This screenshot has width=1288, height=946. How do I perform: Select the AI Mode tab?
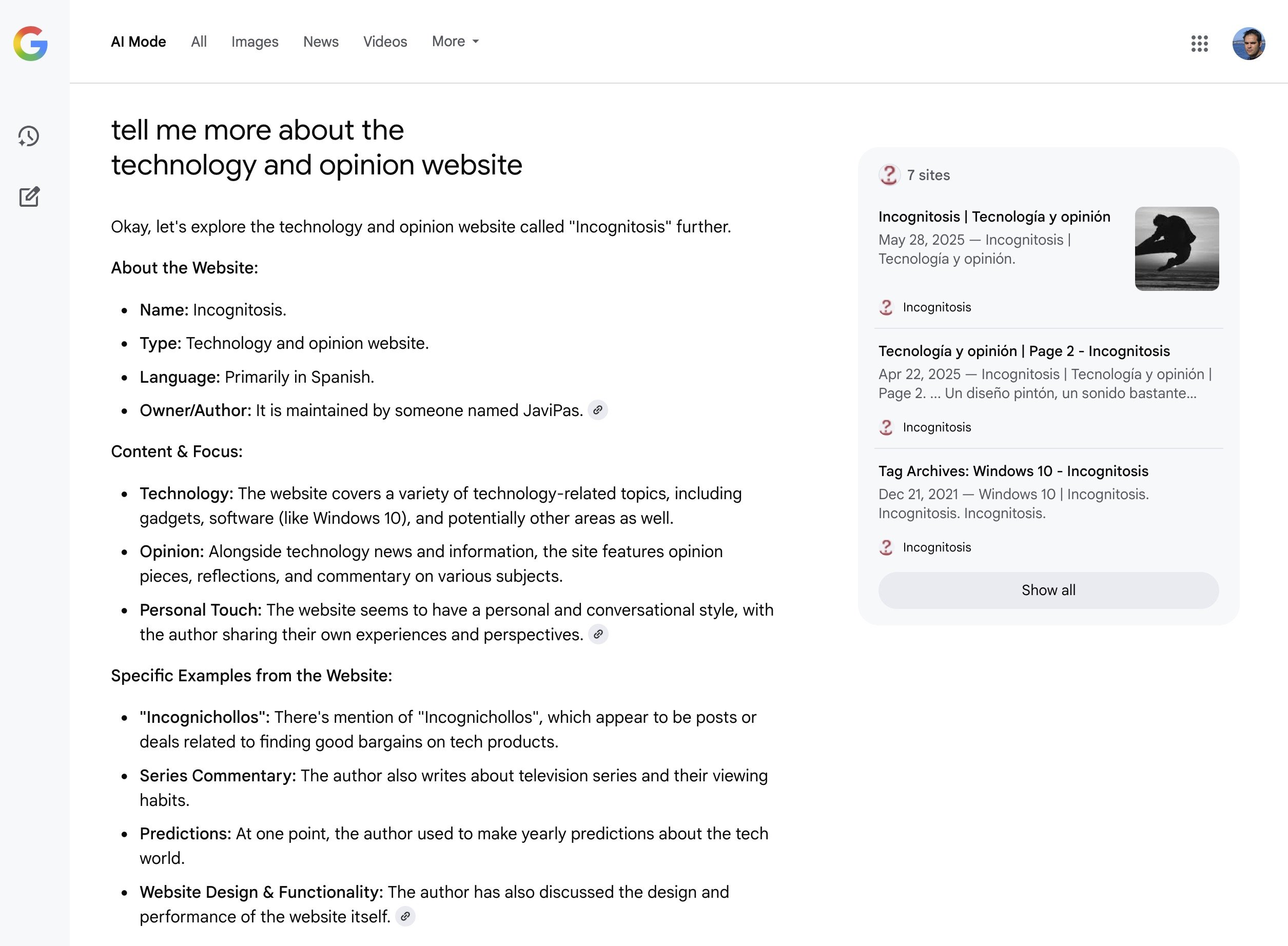[x=138, y=42]
